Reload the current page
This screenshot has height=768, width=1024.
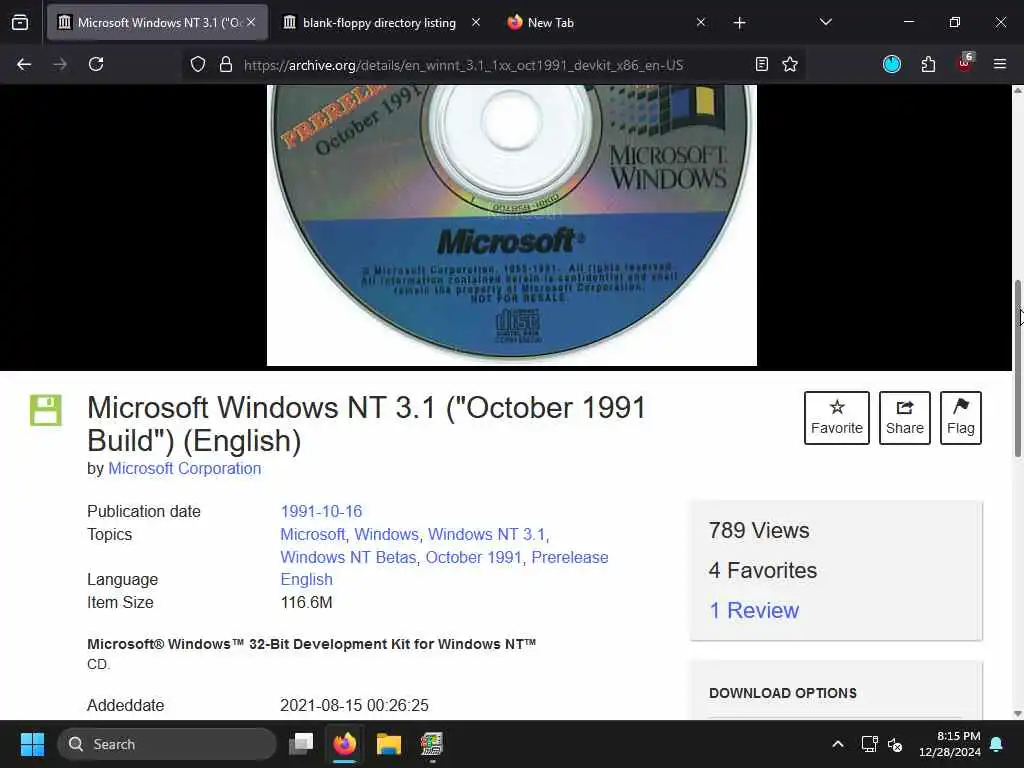[x=96, y=64]
